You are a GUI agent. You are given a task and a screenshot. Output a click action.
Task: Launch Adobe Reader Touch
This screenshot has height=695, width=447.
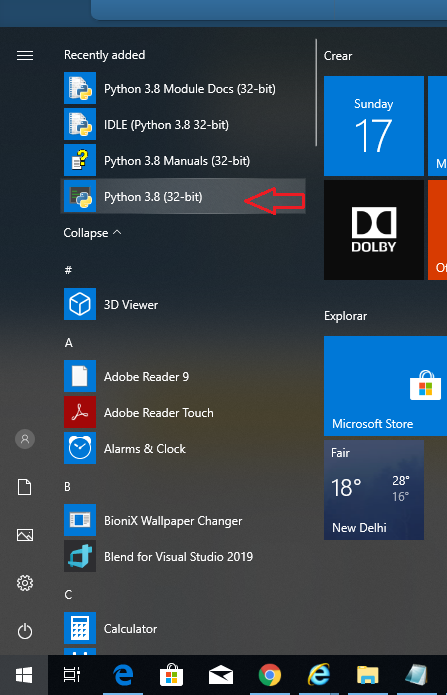coord(183,413)
